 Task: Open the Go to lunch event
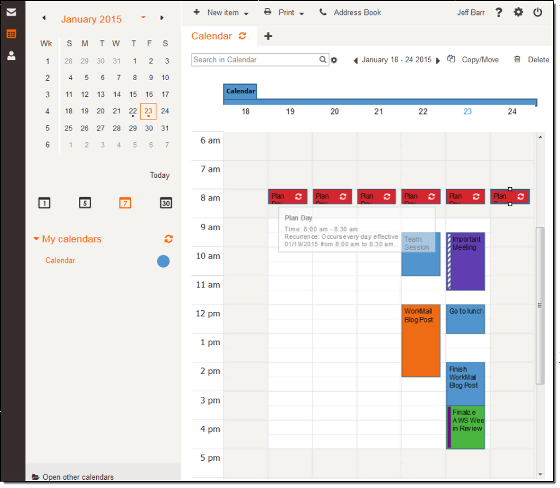(x=465, y=319)
